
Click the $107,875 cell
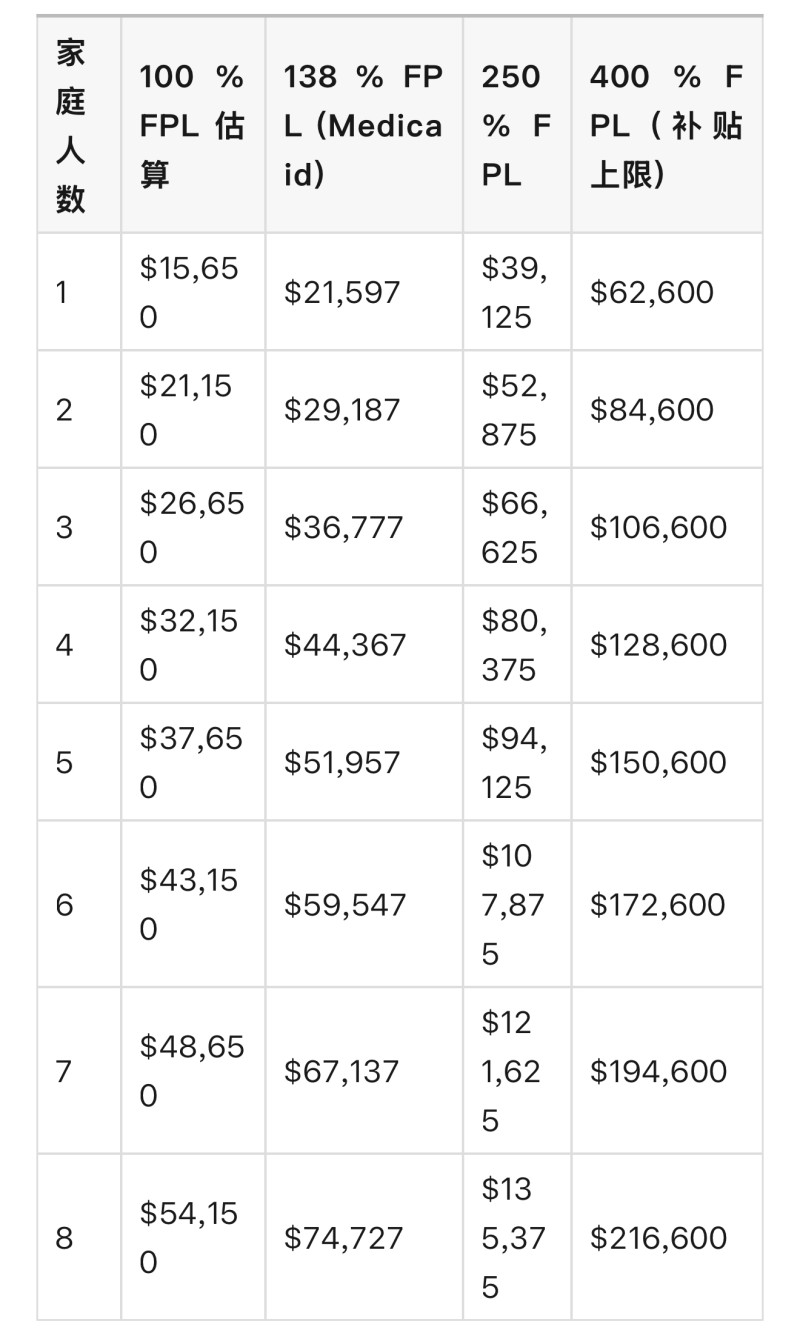coord(513,904)
